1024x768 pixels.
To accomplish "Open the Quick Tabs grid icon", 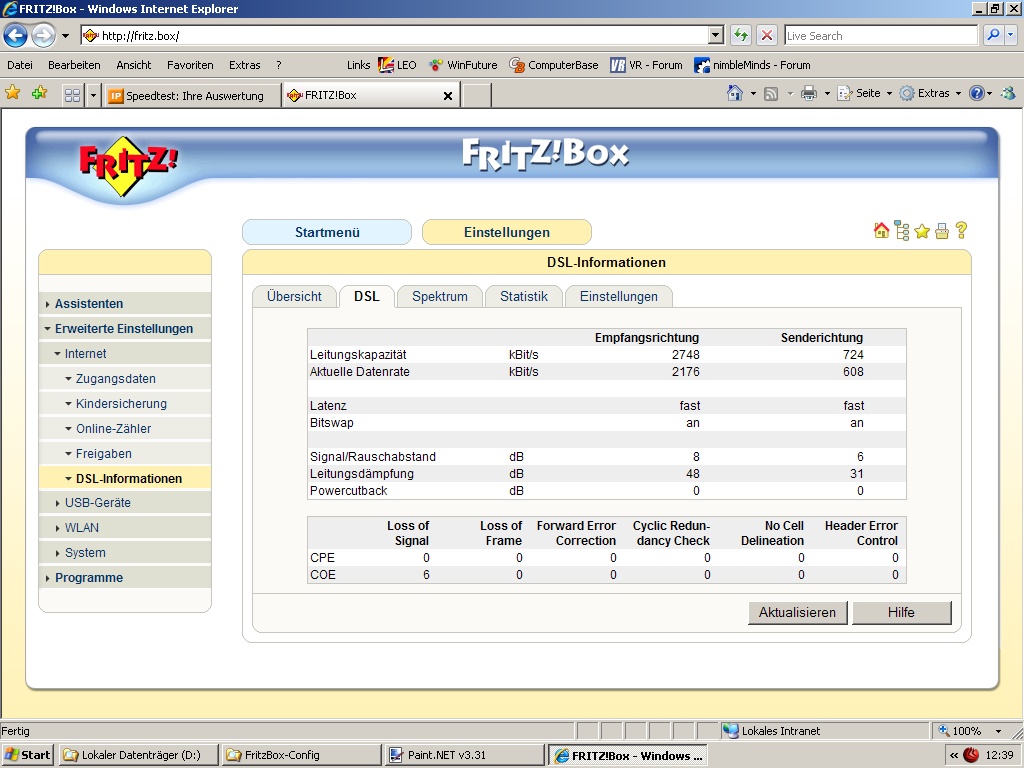I will click(72, 95).
